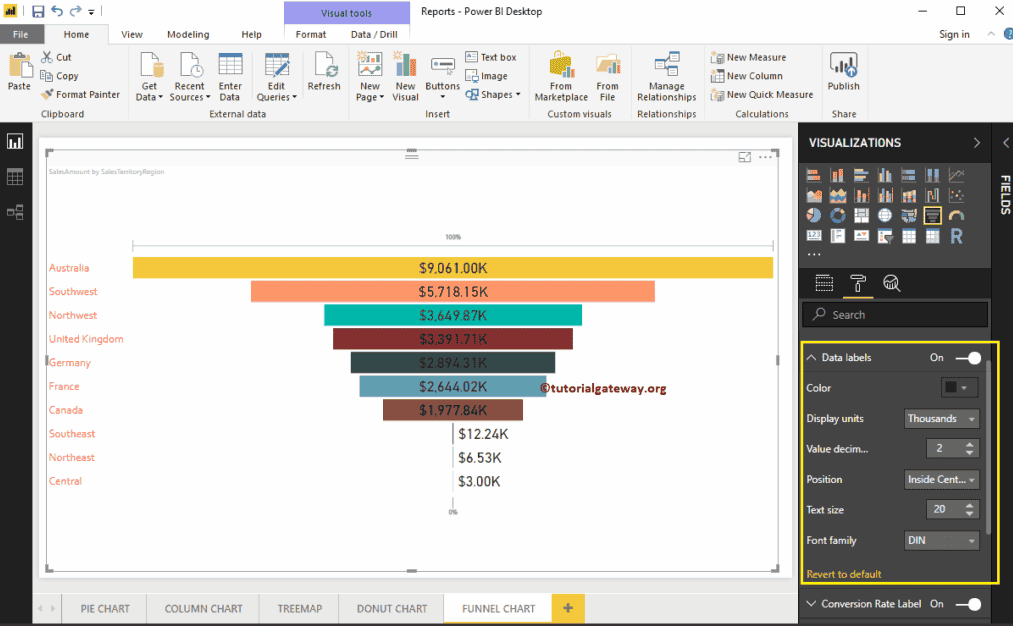This screenshot has height=626, width=1013.
Task: Select the Scatter chart visualization icon
Action: pos(956,195)
